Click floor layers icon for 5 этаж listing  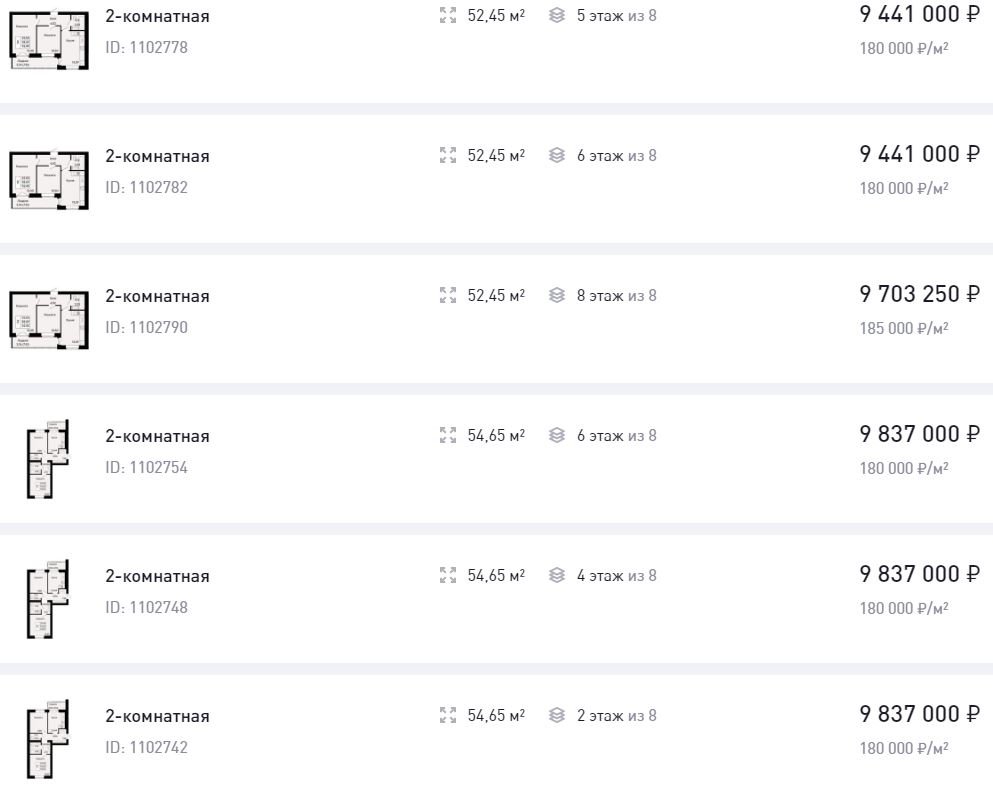[557, 15]
